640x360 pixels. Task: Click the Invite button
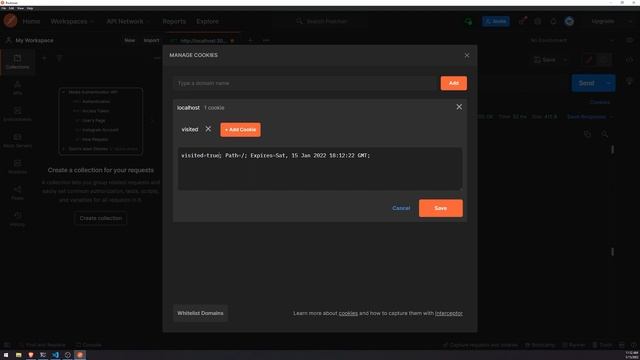[x=496, y=21]
